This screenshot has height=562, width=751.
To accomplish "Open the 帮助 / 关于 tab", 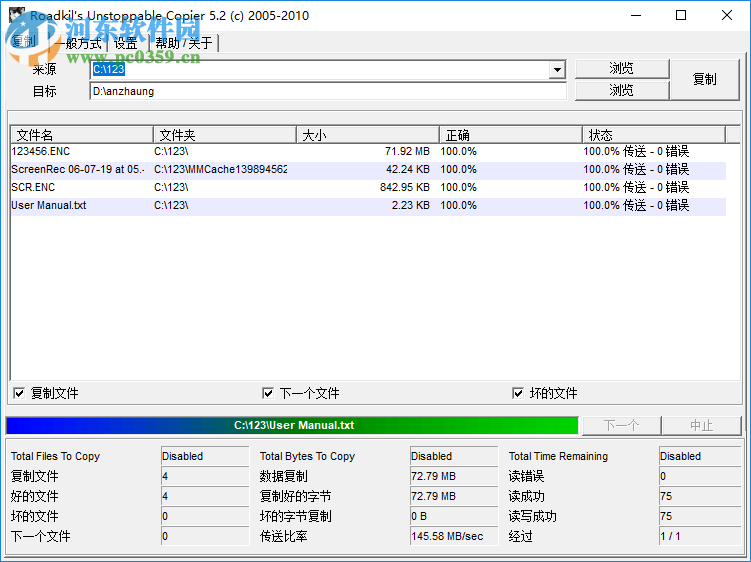I will point(184,43).
